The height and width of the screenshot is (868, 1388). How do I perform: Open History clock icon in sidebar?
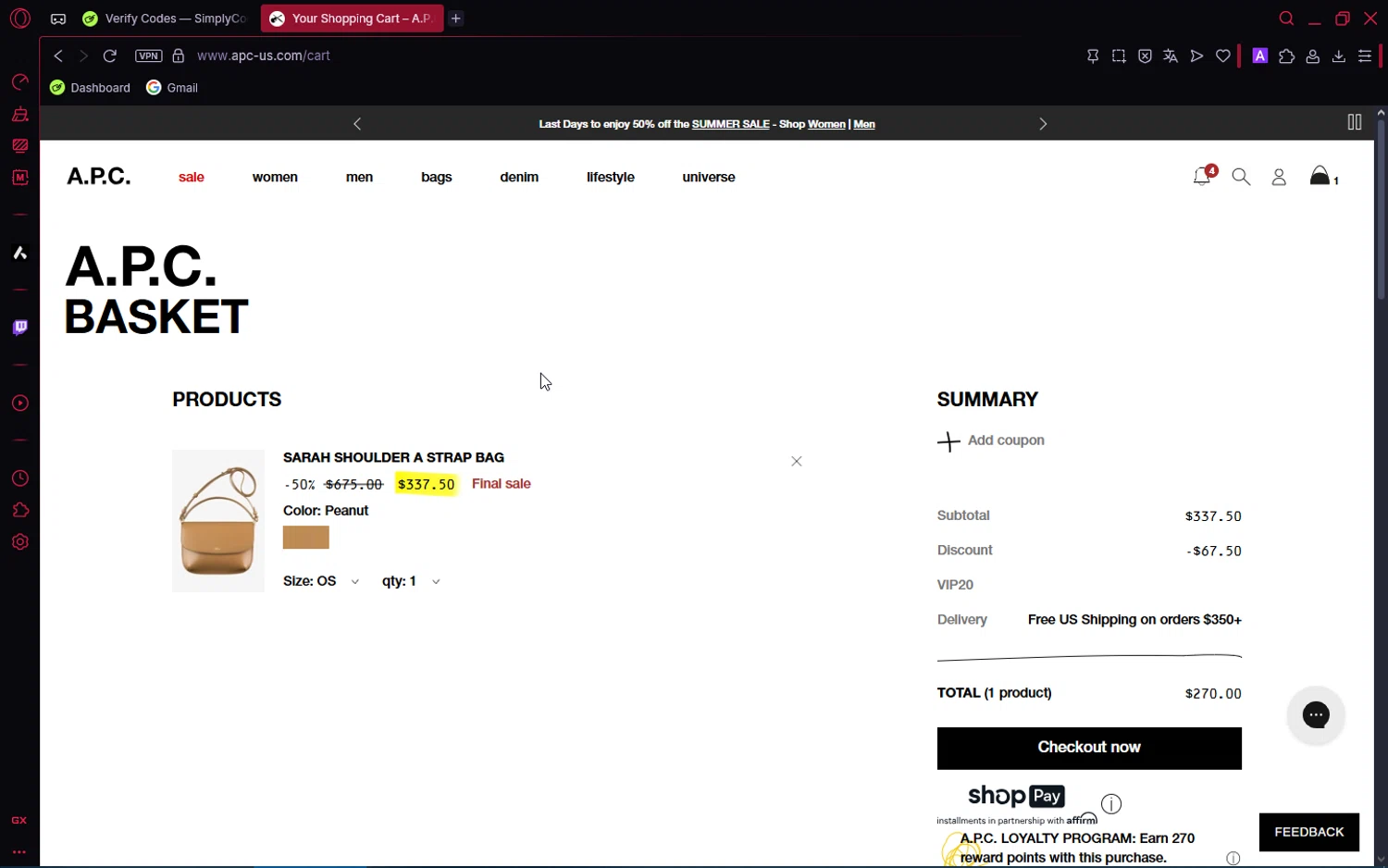(x=19, y=478)
